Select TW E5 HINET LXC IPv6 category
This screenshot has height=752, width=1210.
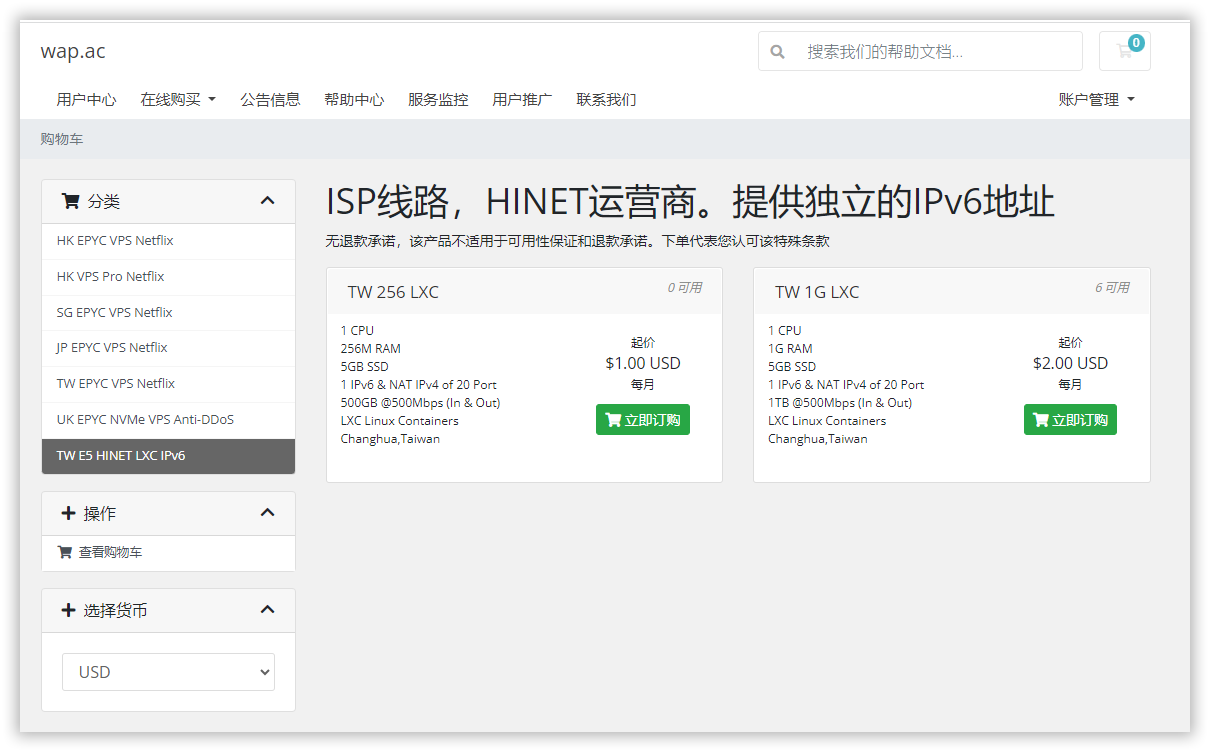pos(168,456)
